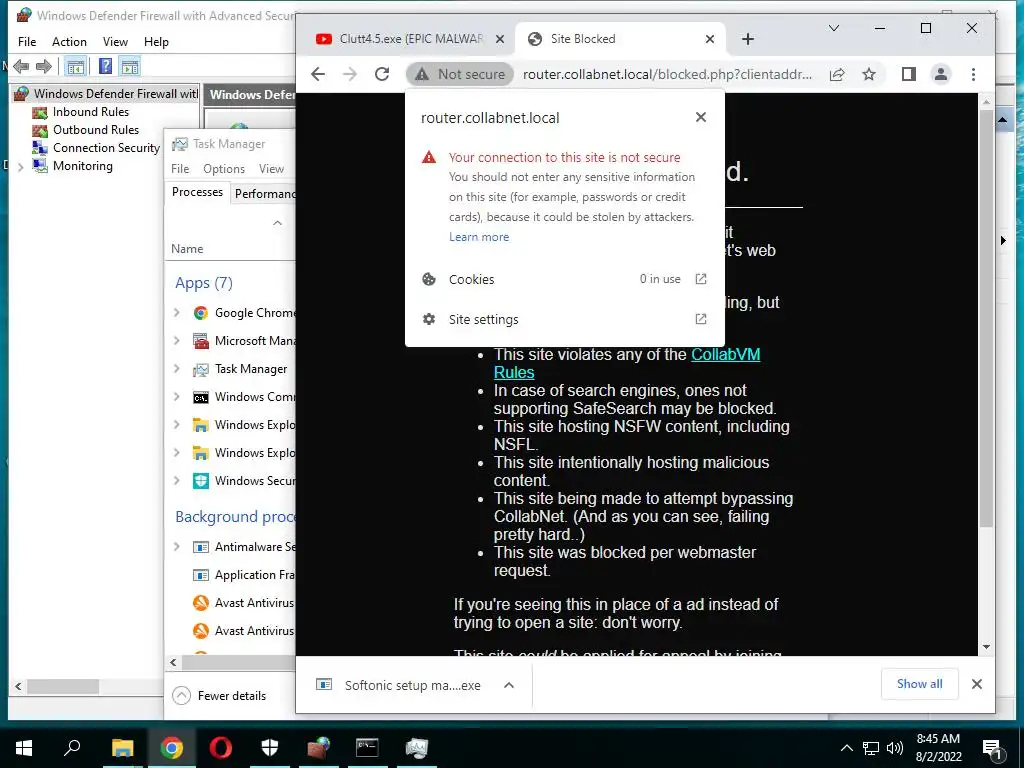Screen dimensions: 1024x768
Task: Click the Firewall toolbar help icon
Action: point(105,67)
